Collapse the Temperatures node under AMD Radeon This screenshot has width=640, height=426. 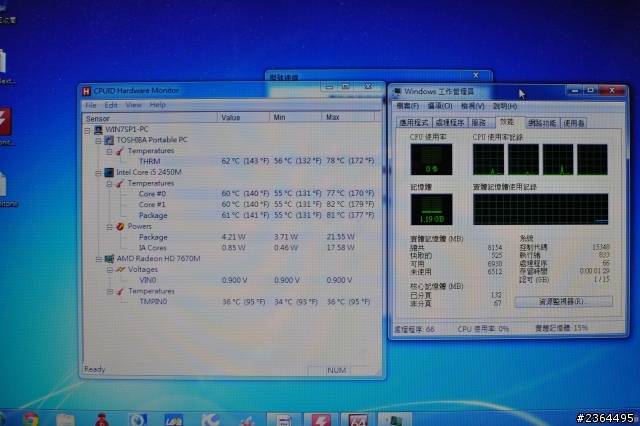point(110,292)
